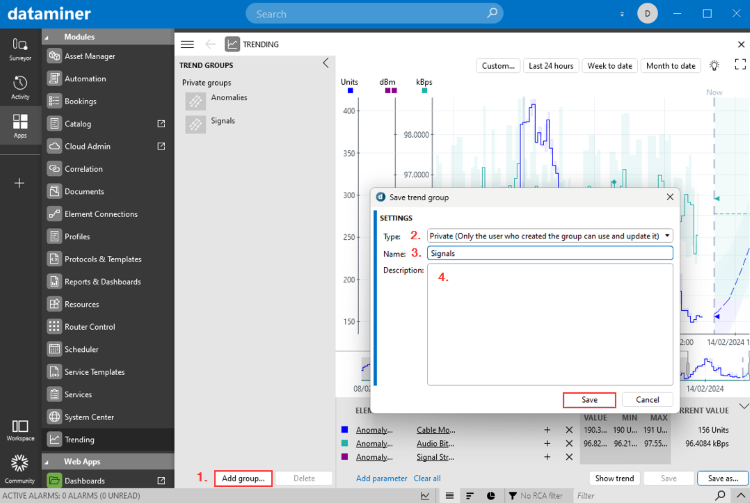The height and width of the screenshot is (503, 750).
Task: Select Trending module
Action: pos(108,439)
